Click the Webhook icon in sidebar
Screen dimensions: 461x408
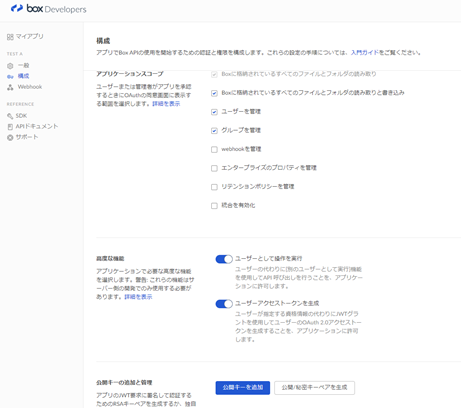click(10, 87)
